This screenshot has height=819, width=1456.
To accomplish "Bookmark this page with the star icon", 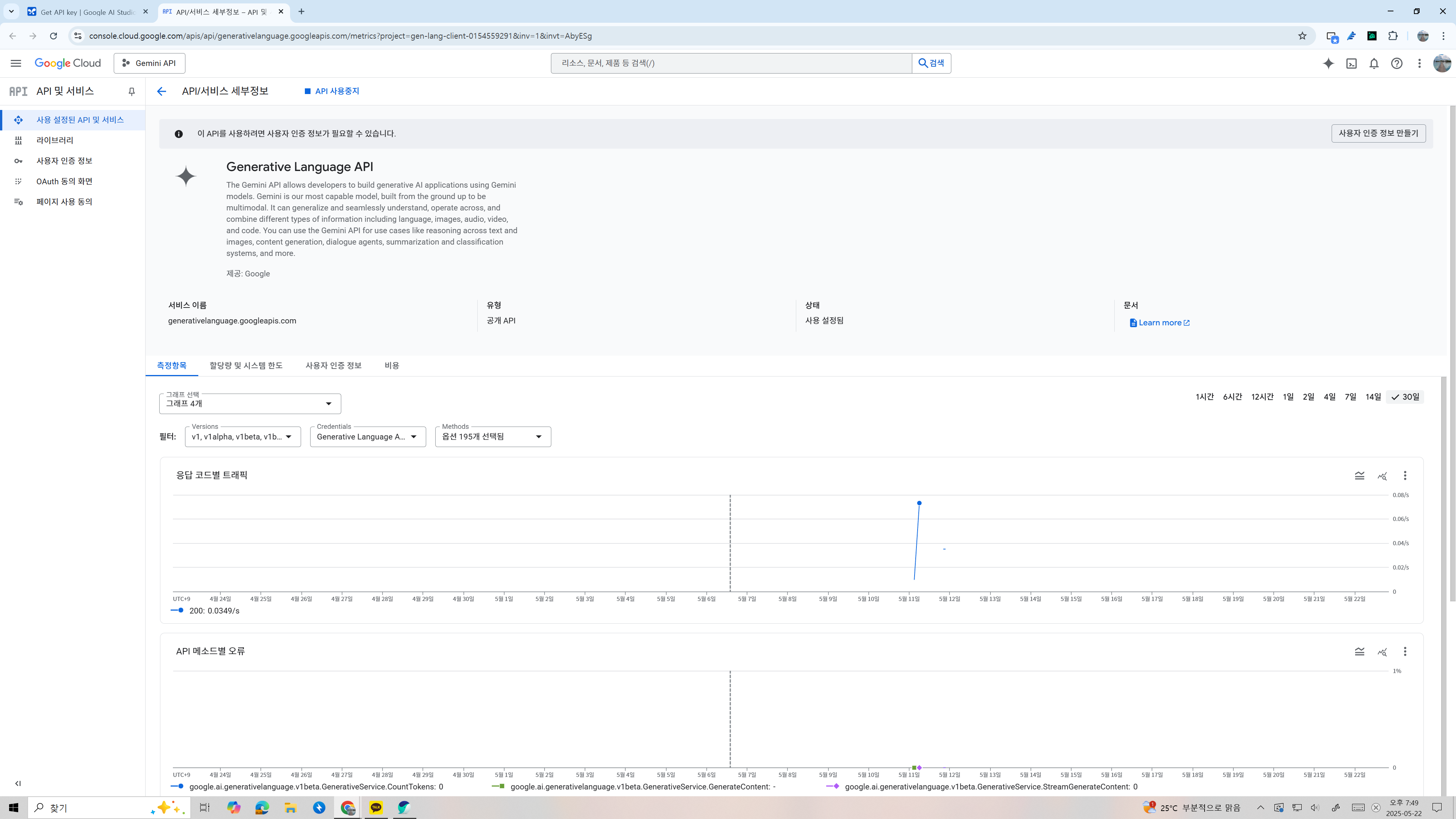I will coord(1302,36).
